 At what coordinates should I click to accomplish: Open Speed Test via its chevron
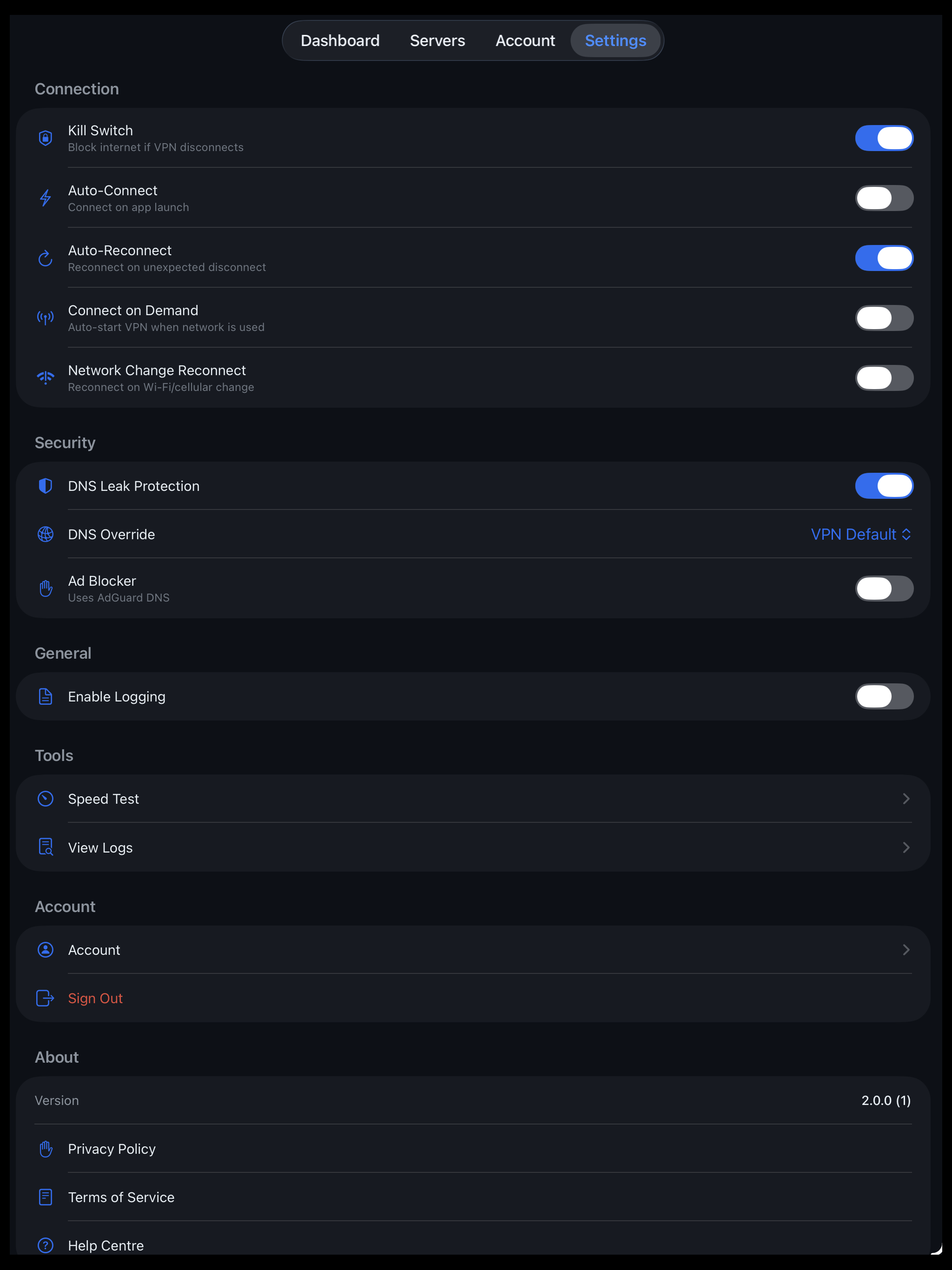click(906, 799)
